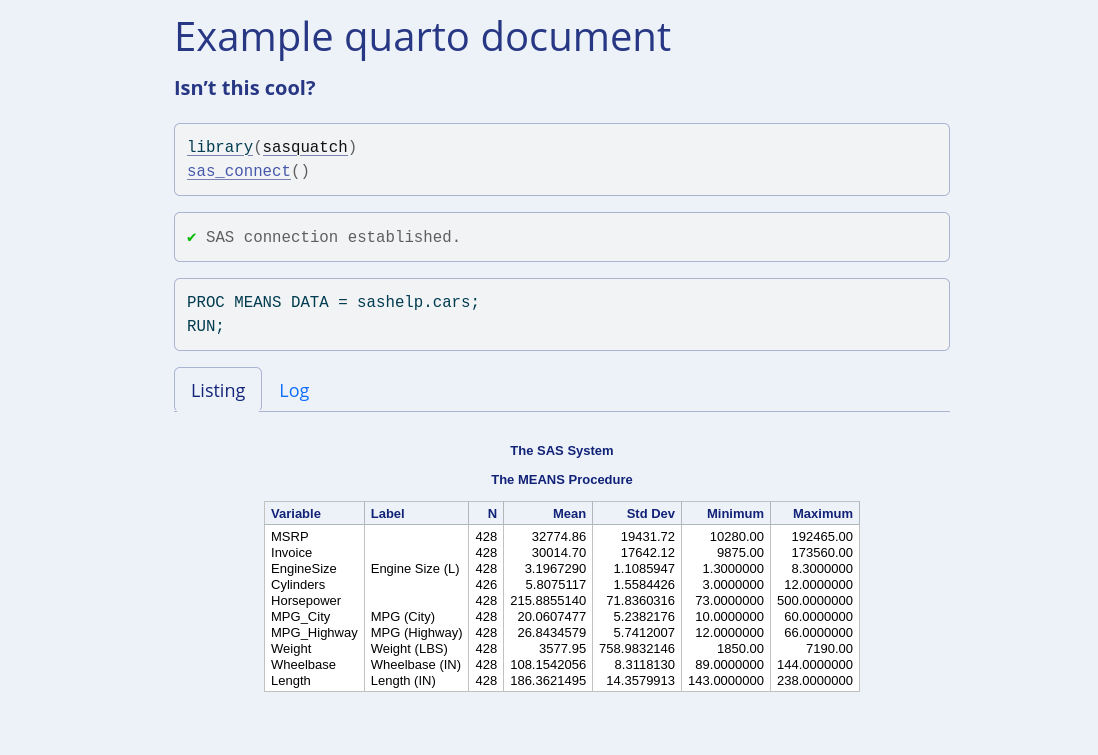This screenshot has width=1098, height=755.
Task: Click the 'SAS connection established' message
Action: [x=333, y=238]
